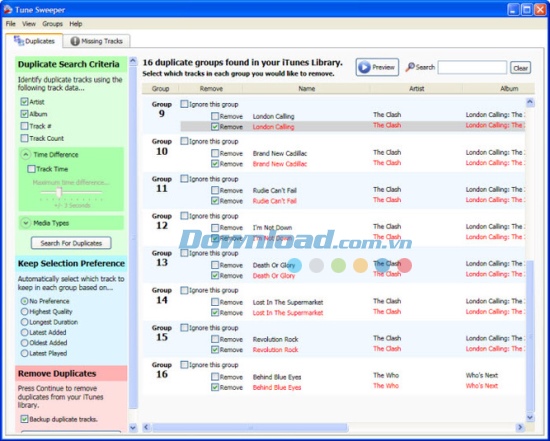
Task: Click the Preview play icon button
Action: tap(377, 67)
